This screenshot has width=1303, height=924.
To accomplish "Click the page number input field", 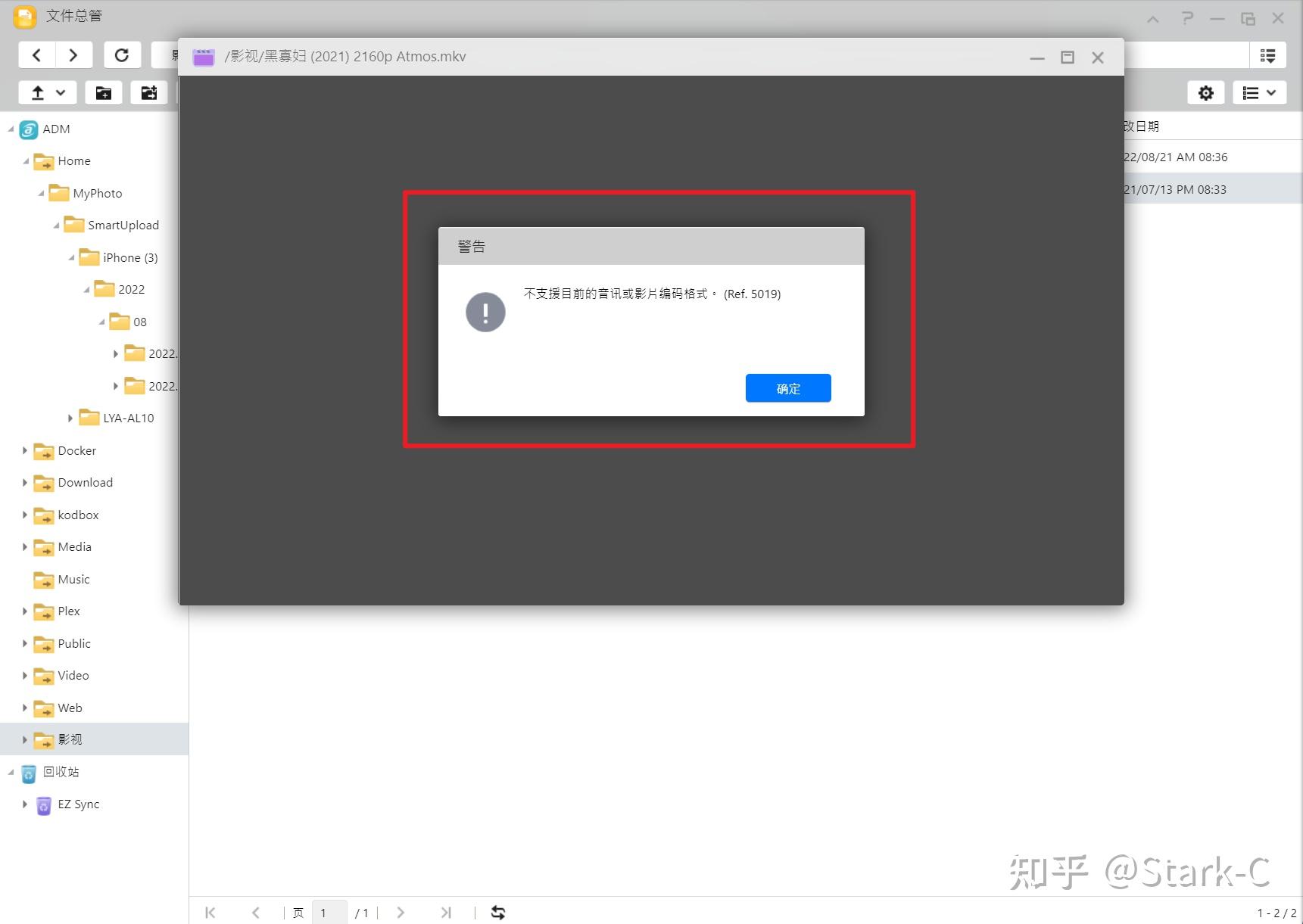I will 329,912.
